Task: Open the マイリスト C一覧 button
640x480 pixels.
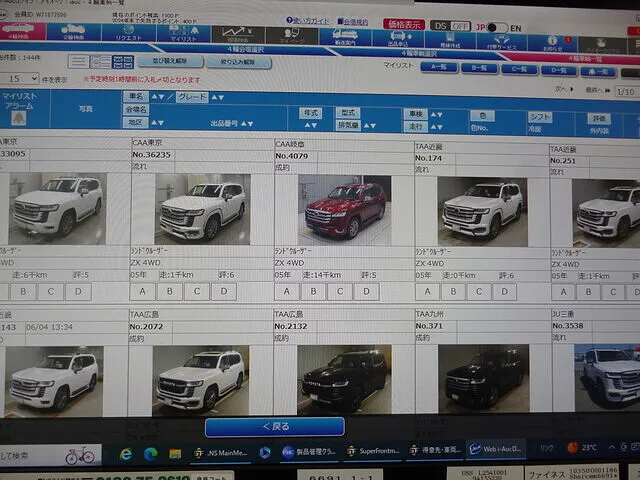Action: 518,69
